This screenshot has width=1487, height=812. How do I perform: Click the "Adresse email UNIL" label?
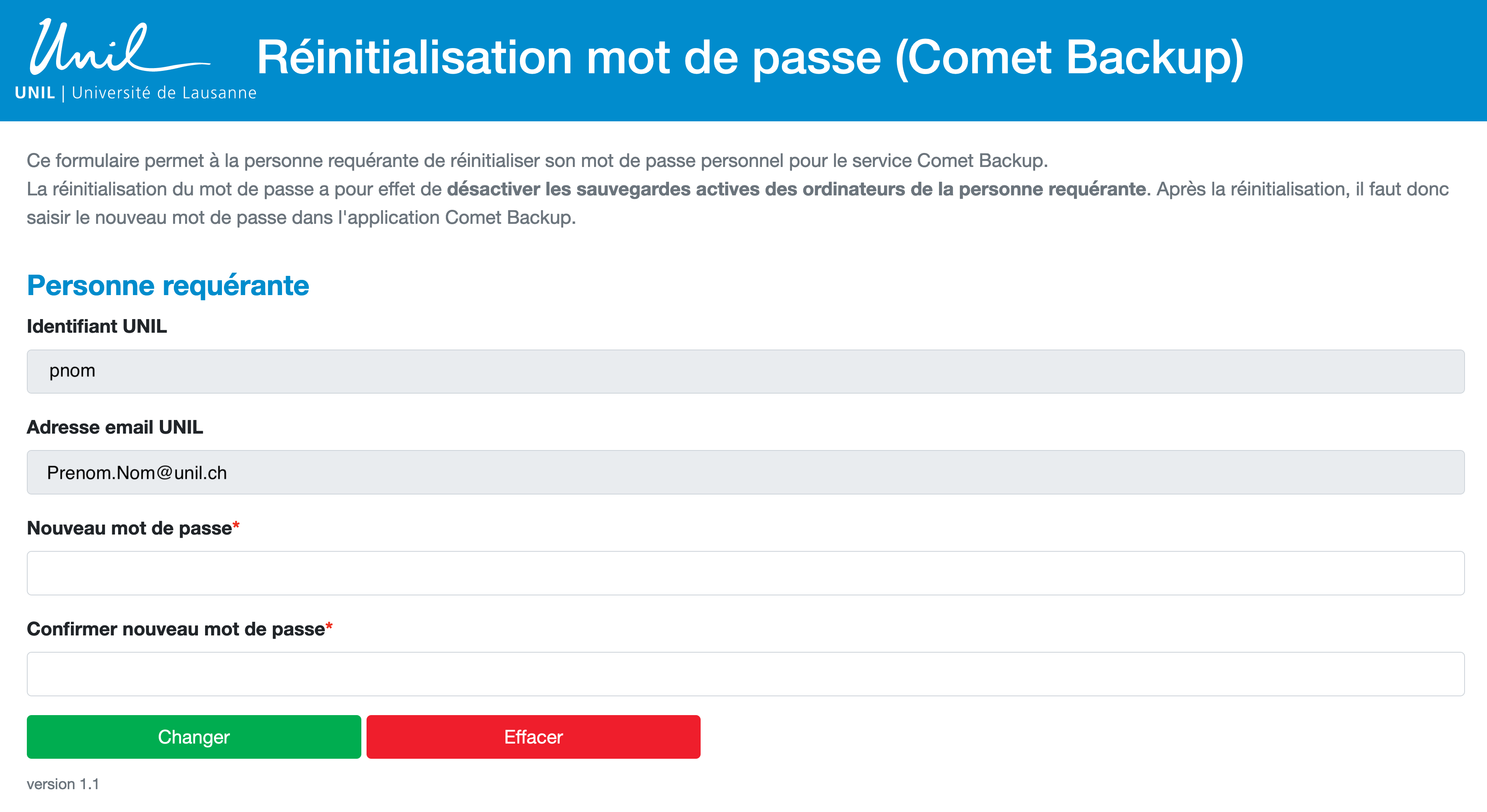[x=115, y=427]
